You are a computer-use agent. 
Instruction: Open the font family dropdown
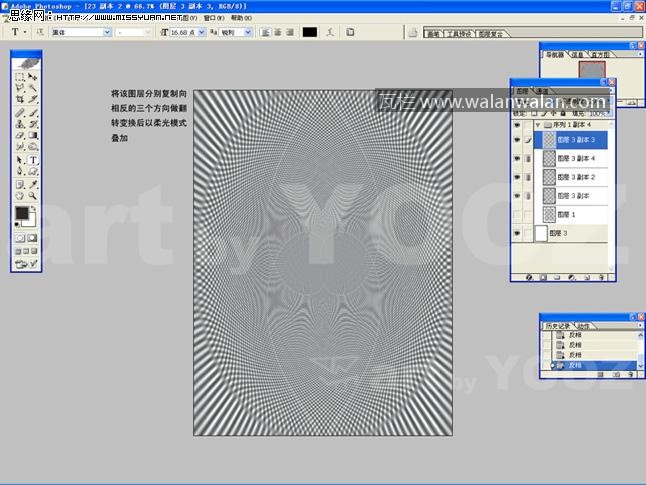click(107, 32)
